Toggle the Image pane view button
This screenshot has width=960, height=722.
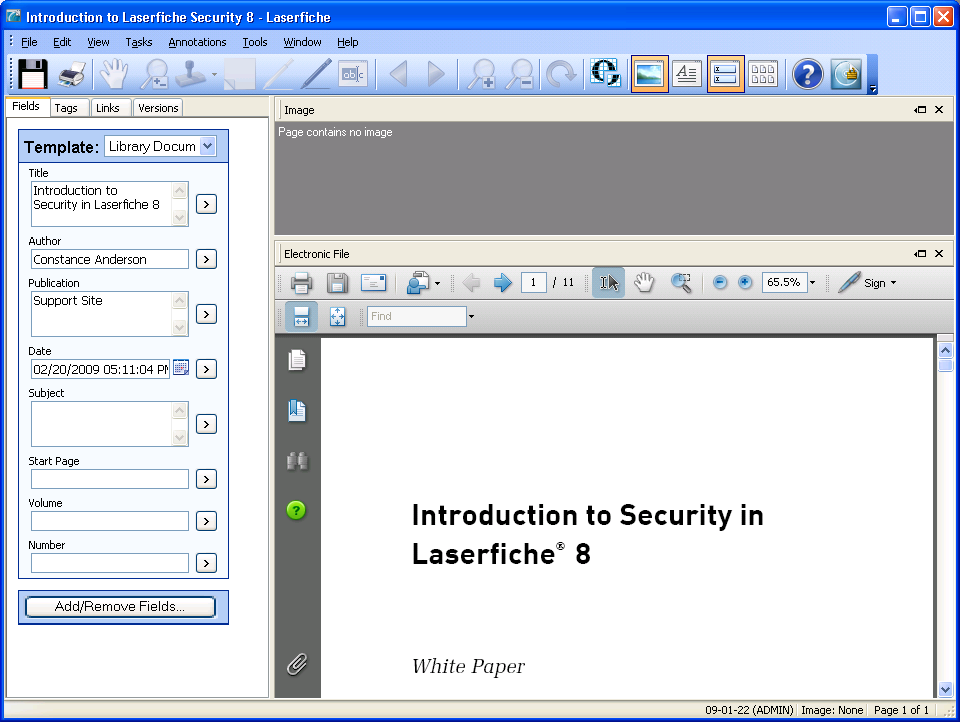pos(649,75)
